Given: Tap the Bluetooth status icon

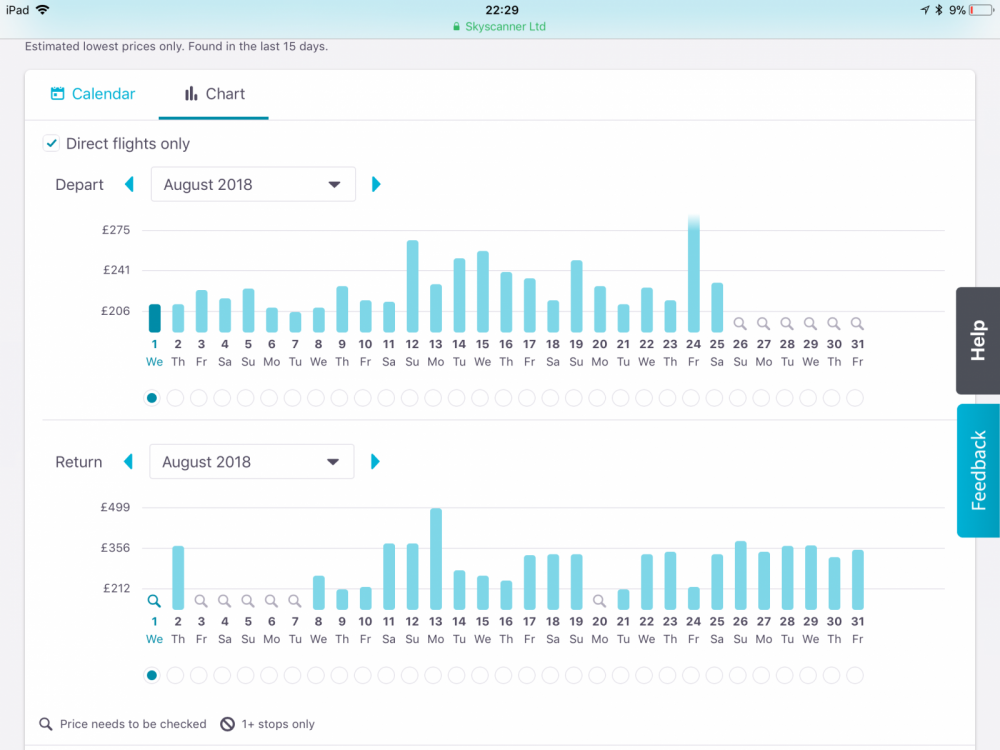Looking at the screenshot, I should (x=939, y=10).
